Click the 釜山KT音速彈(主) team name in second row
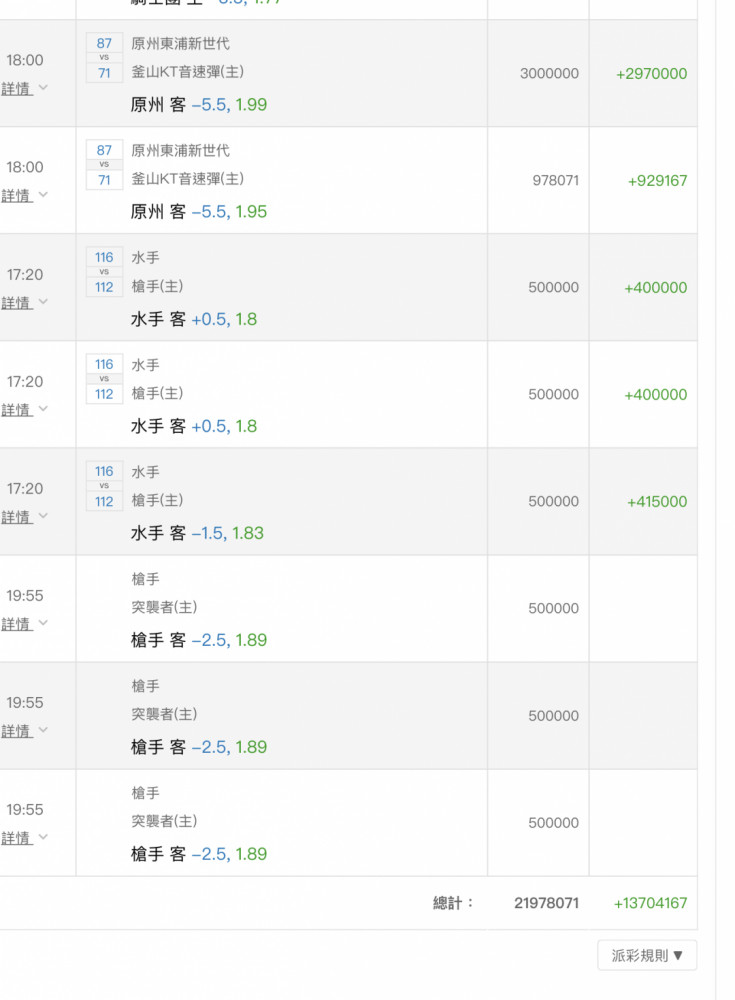 (188, 179)
